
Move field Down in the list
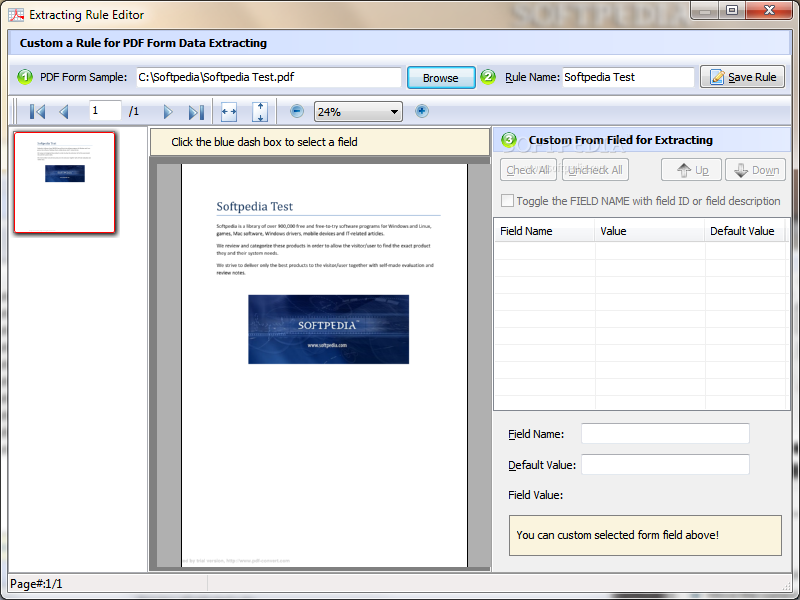point(756,170)
